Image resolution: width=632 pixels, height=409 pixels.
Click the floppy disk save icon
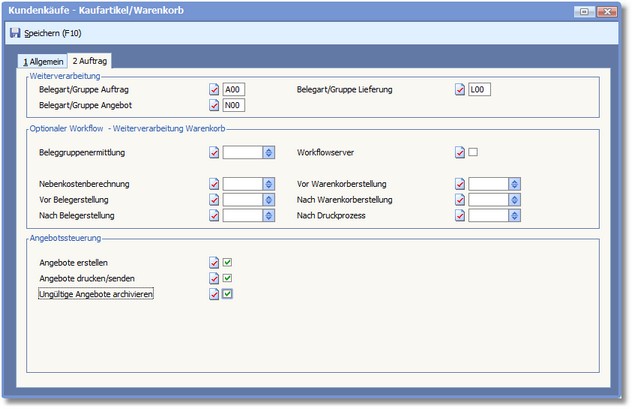pos(15,33)
